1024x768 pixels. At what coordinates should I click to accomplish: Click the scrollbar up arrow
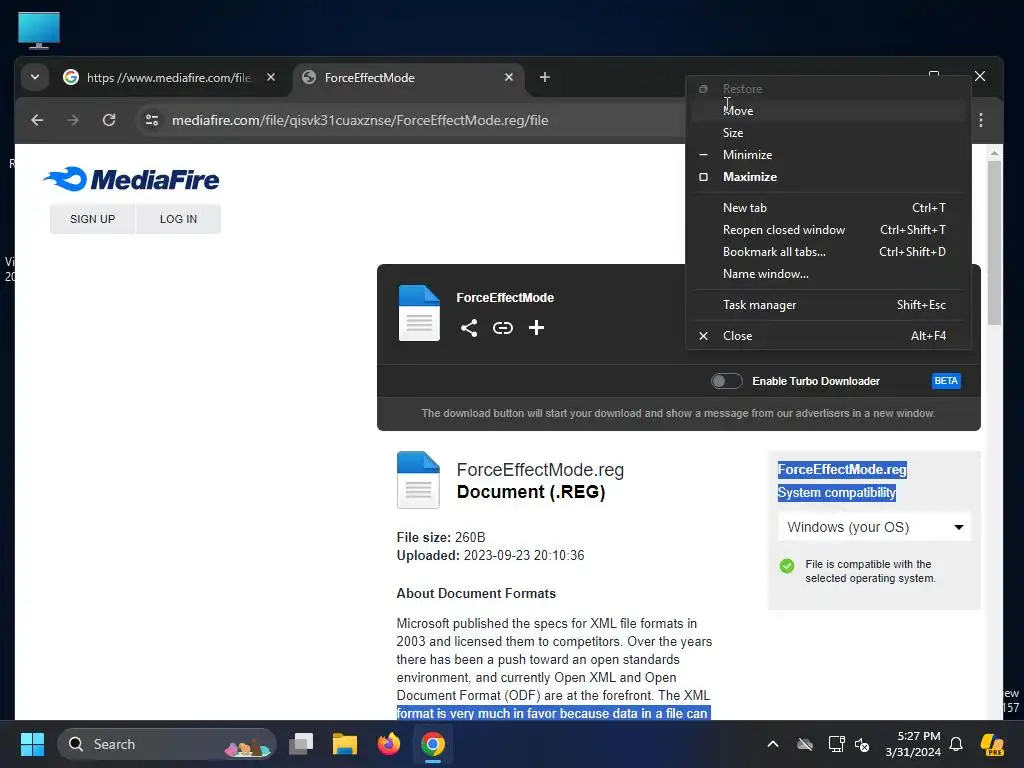[x=994, y=153]
